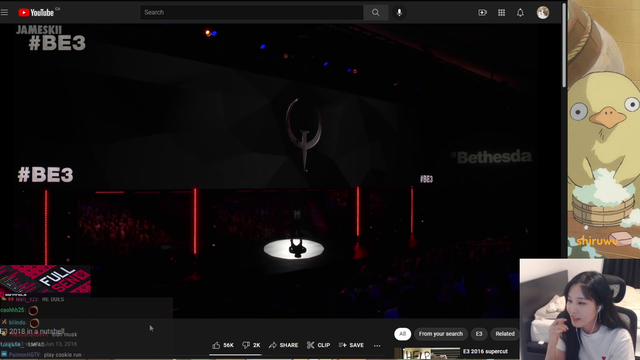
Task: Open the E3 2016 supercut thumbnail
Action: coord(427,353)
